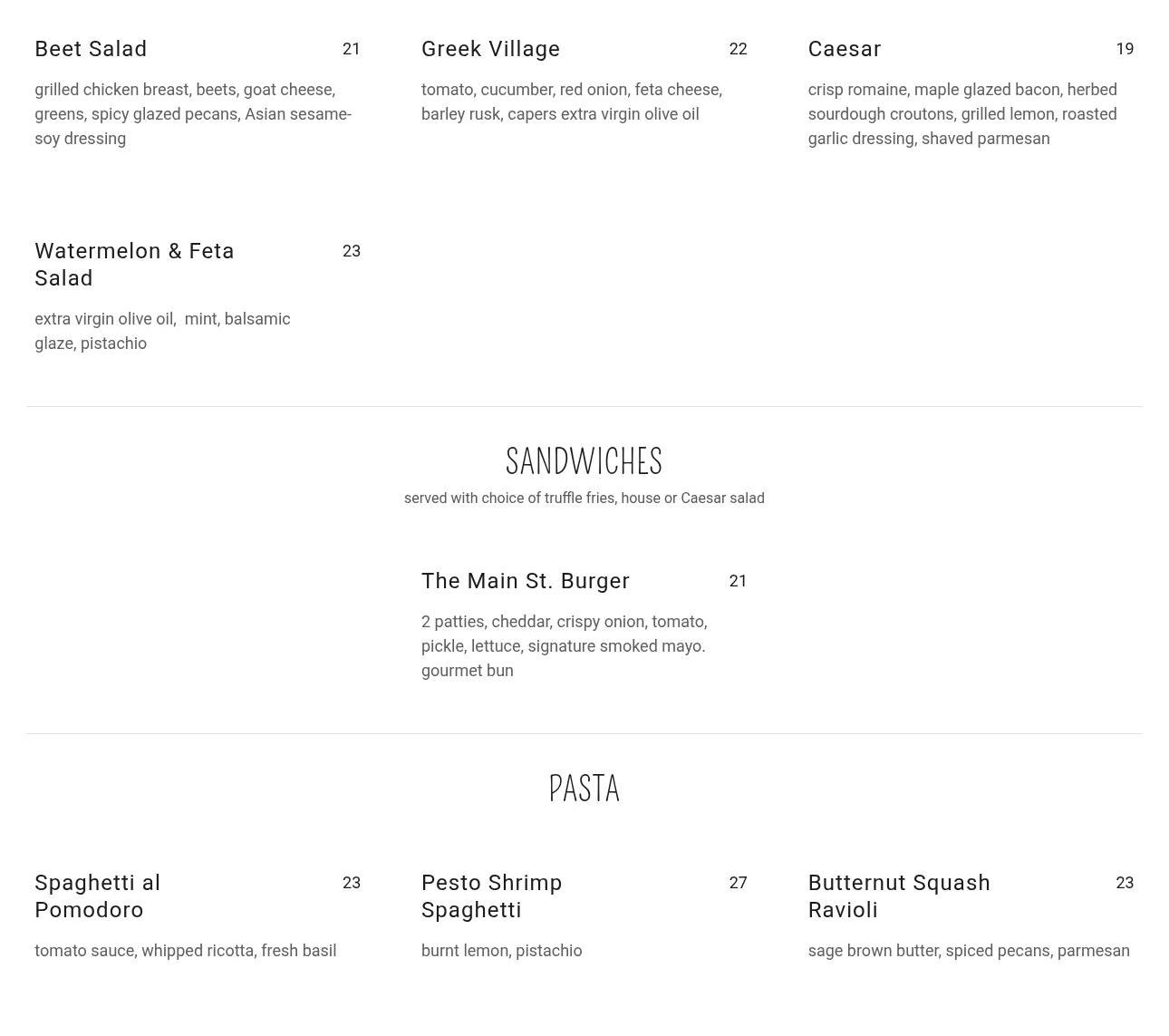Click the Beet Salad price 21
Image resolution: width=1169 pixels, height=1036 pixels.
352,49
